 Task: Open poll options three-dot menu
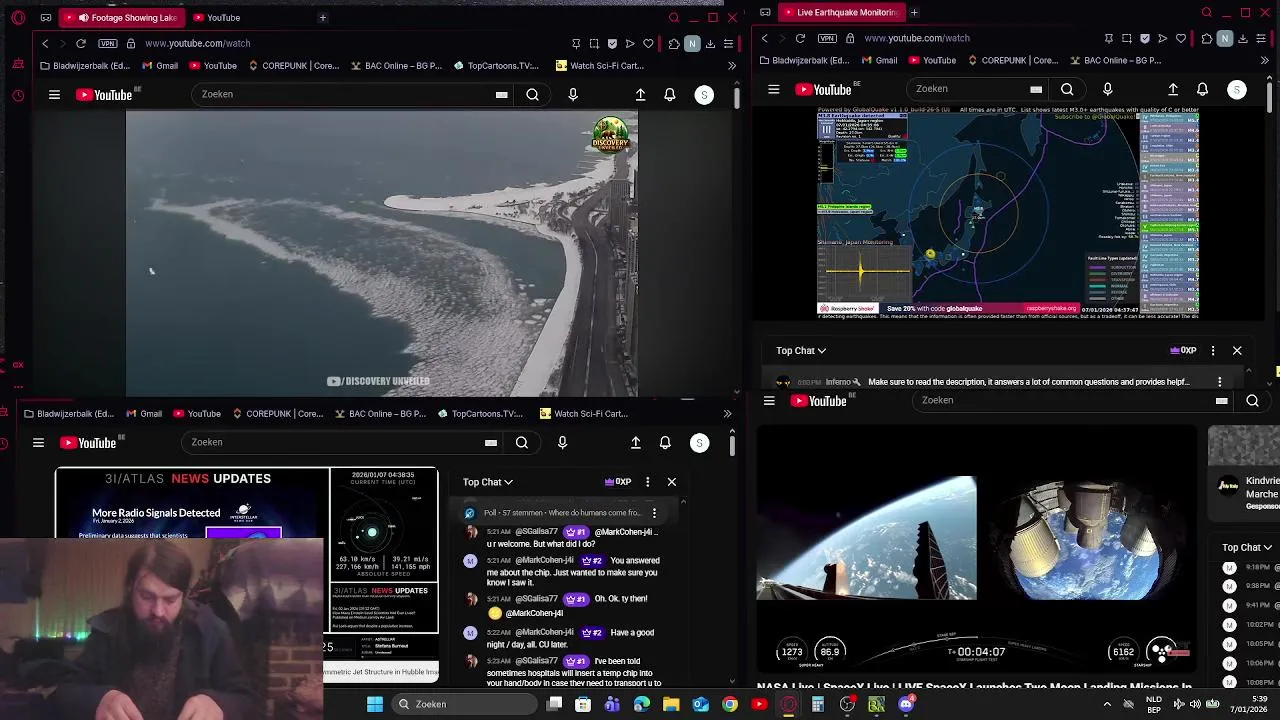click(x=654, y=513)
